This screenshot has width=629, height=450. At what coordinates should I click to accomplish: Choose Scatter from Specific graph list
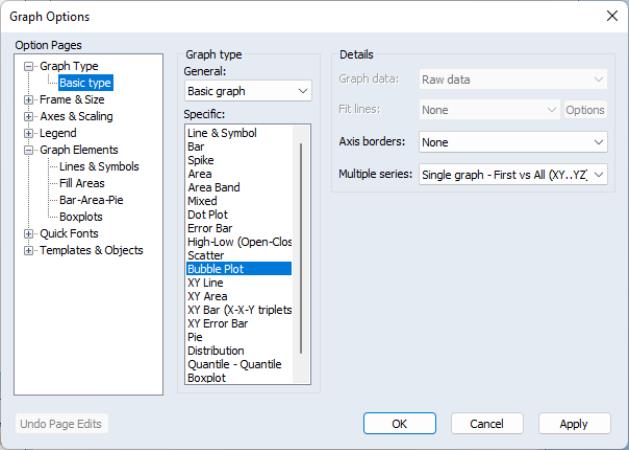pyautogui.click(x=207, y=255)
